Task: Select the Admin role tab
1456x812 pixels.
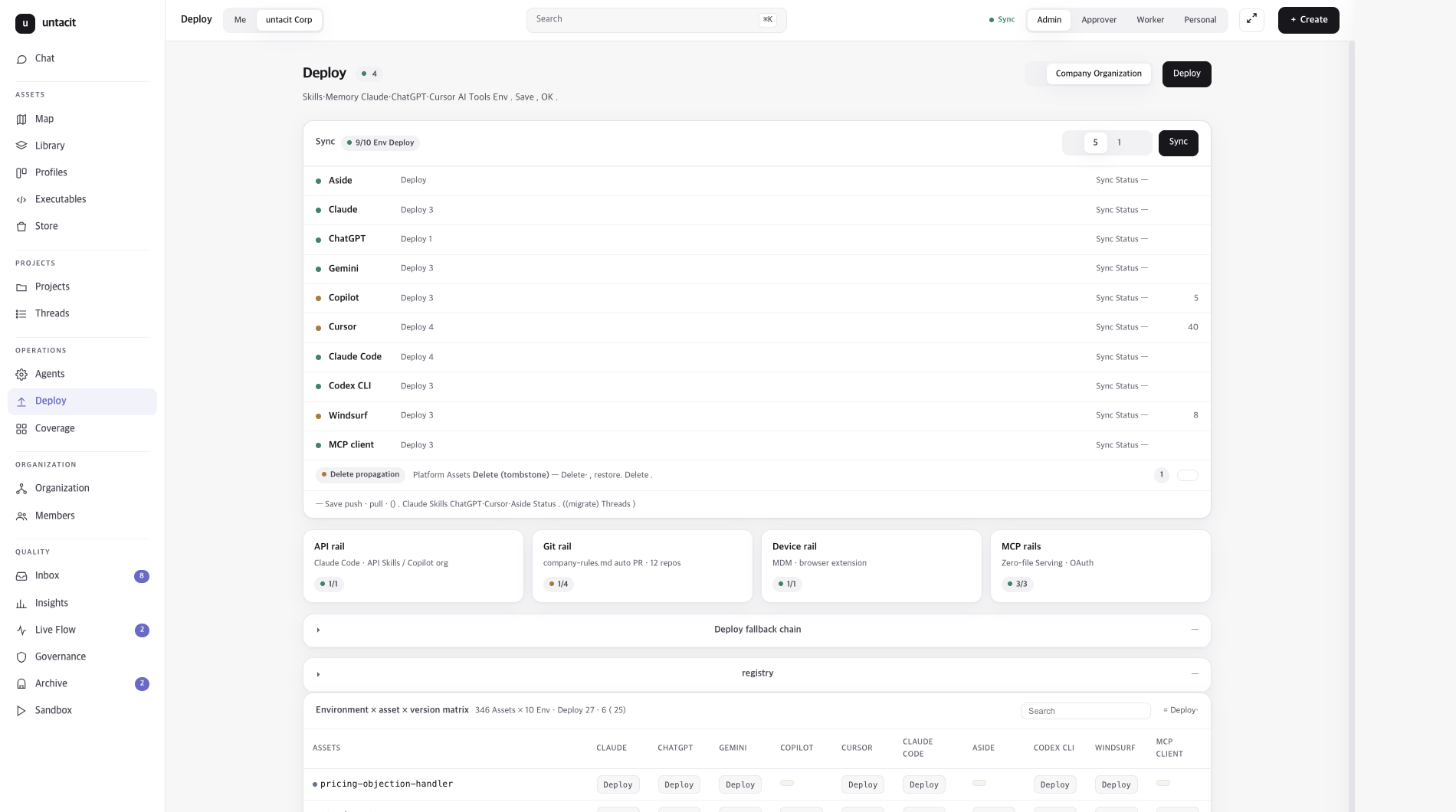Action: point(1049,20)
